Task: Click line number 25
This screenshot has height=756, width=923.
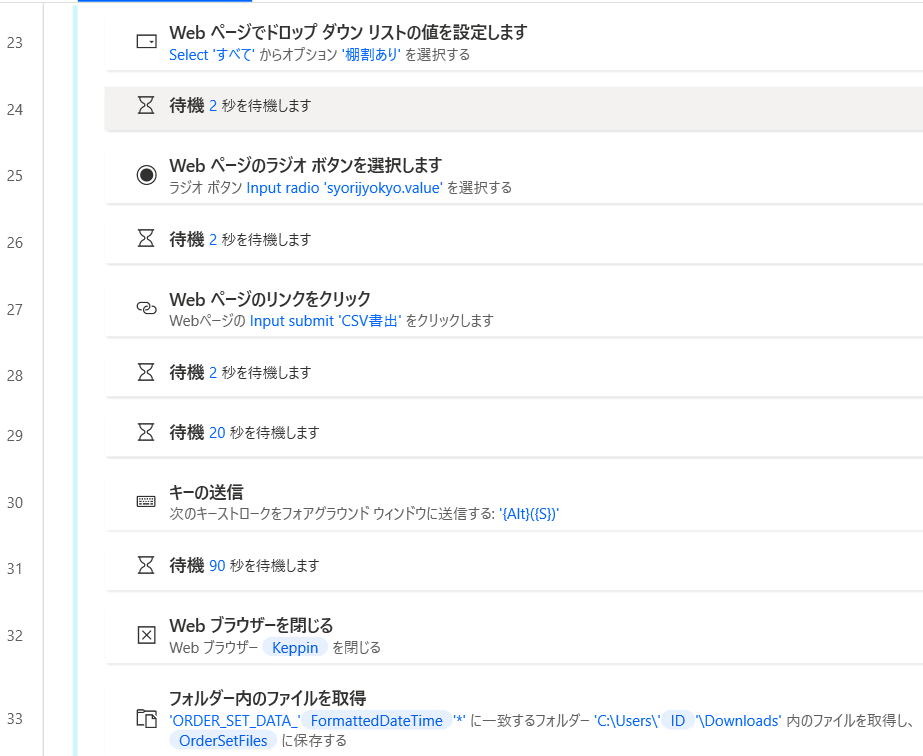Action: pyautogui.click(x=15, y=176)
